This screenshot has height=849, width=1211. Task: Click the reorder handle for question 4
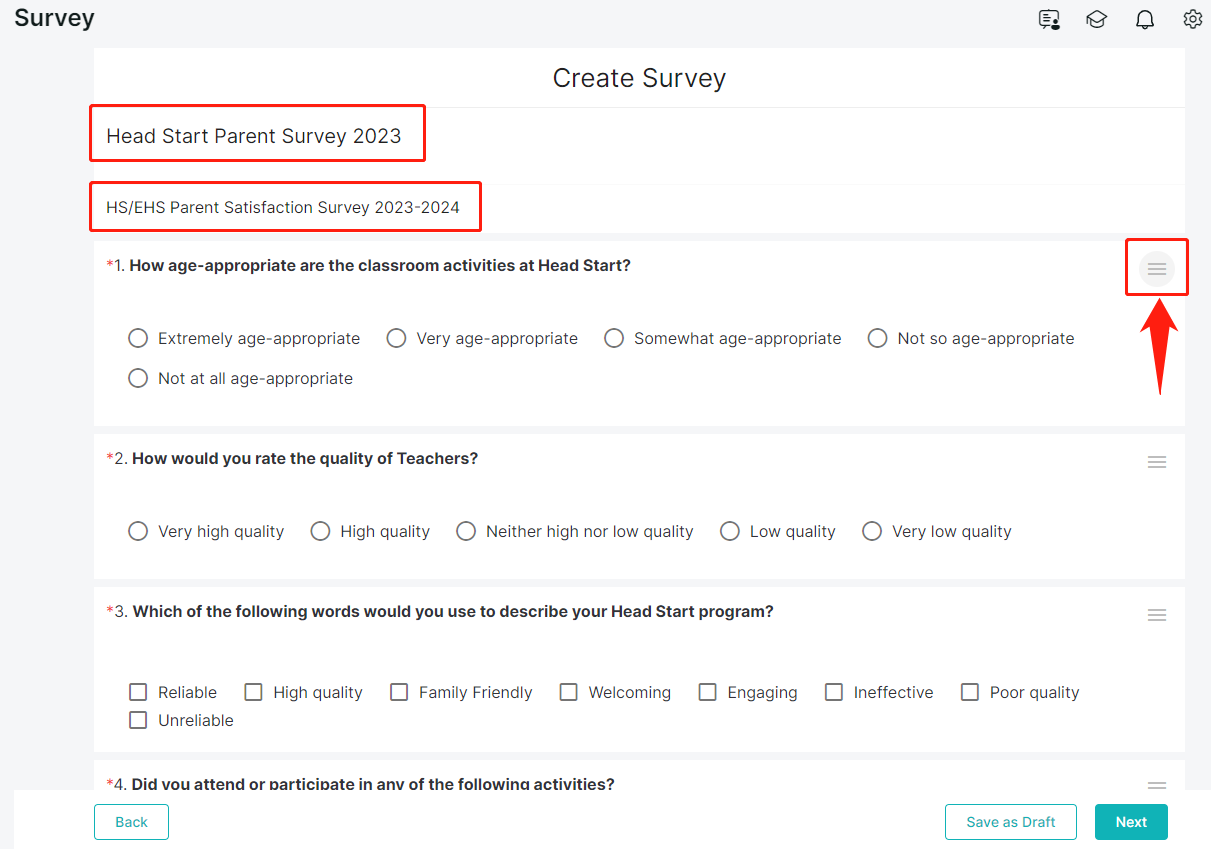(x=1157, y=785)
